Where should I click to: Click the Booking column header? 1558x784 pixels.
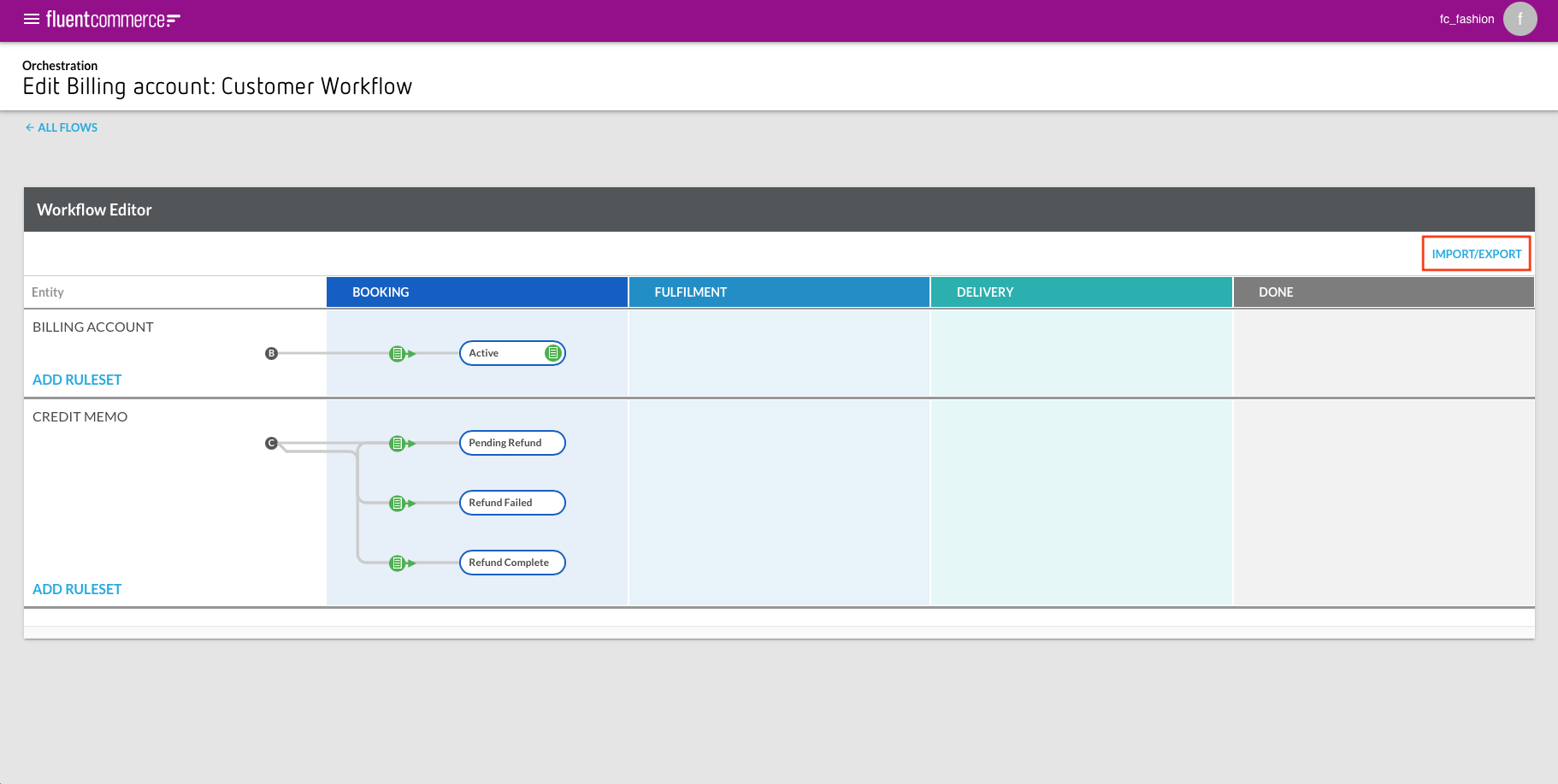coord(476,292)
